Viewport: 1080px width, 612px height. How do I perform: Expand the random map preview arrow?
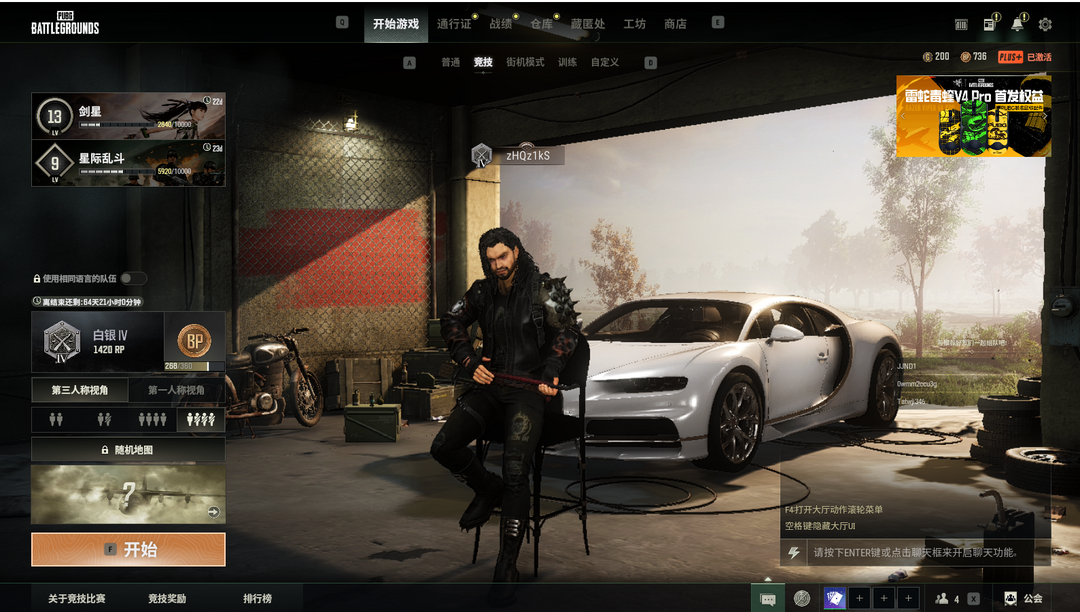213,512
